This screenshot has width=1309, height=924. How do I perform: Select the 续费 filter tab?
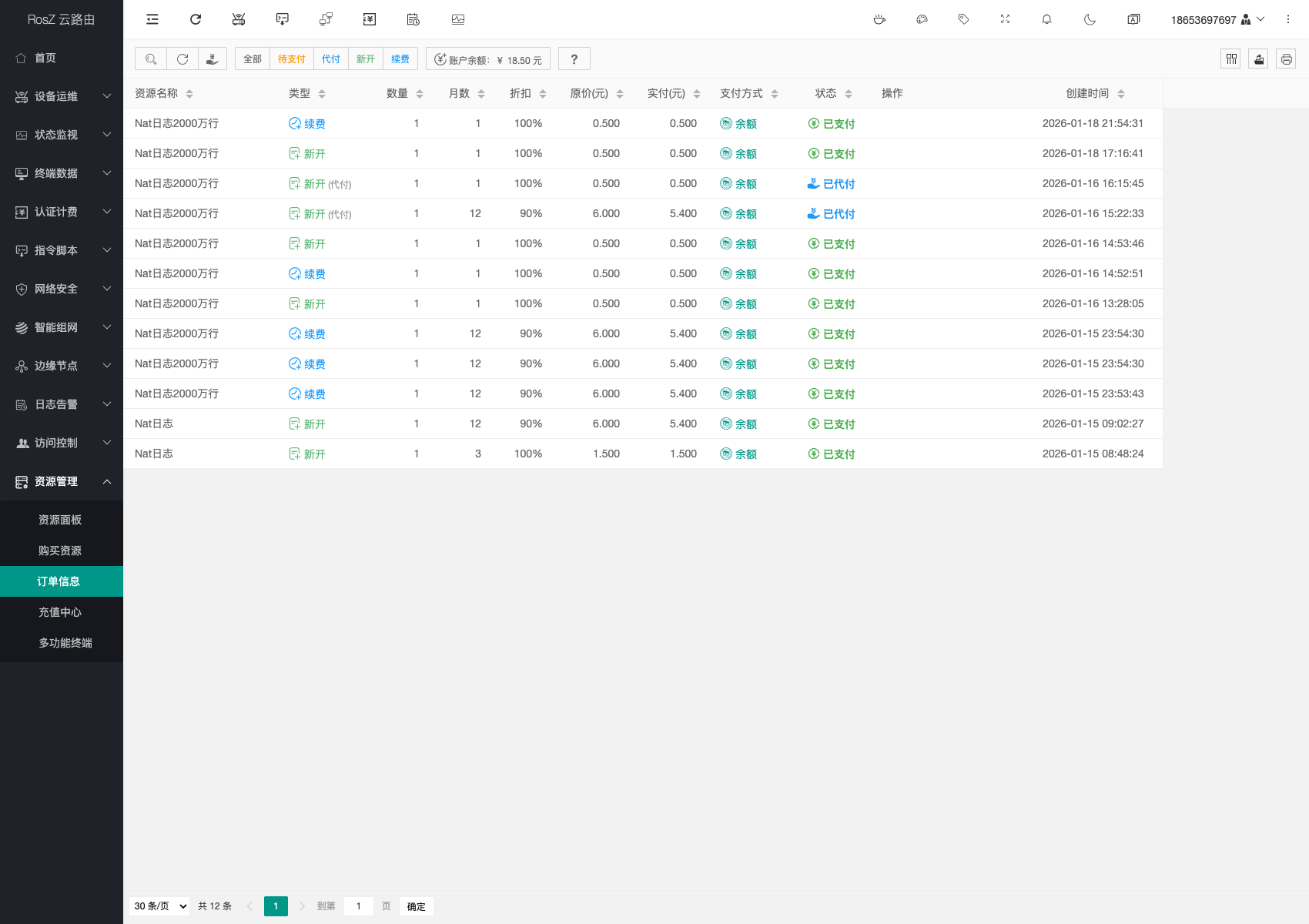tap(400, 59)
